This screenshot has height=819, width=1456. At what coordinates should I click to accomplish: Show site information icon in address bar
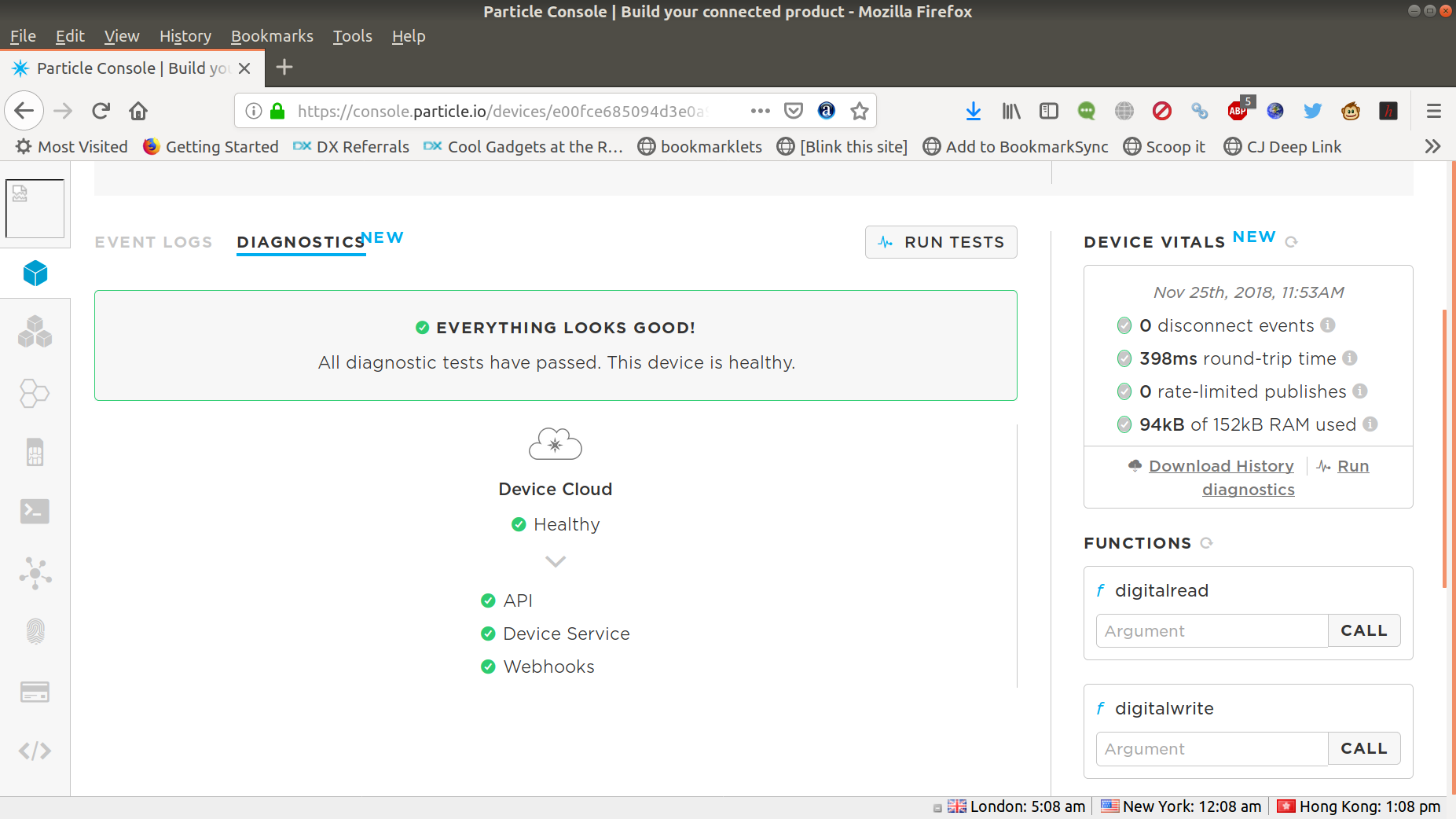253,111
